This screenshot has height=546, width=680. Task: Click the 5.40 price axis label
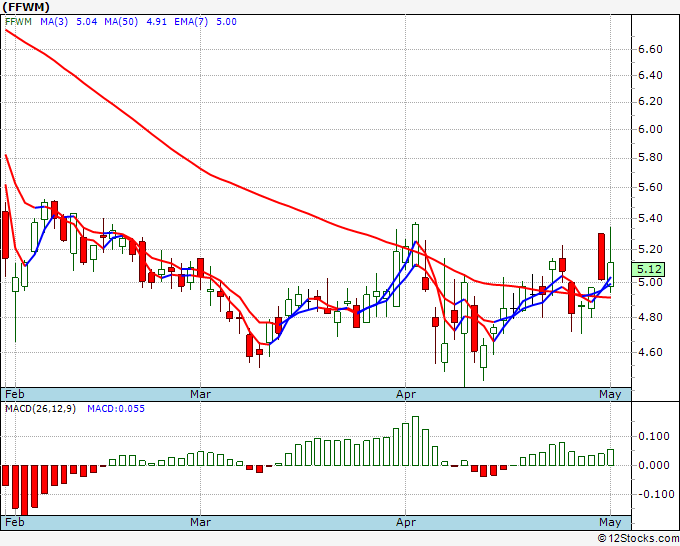651,218
